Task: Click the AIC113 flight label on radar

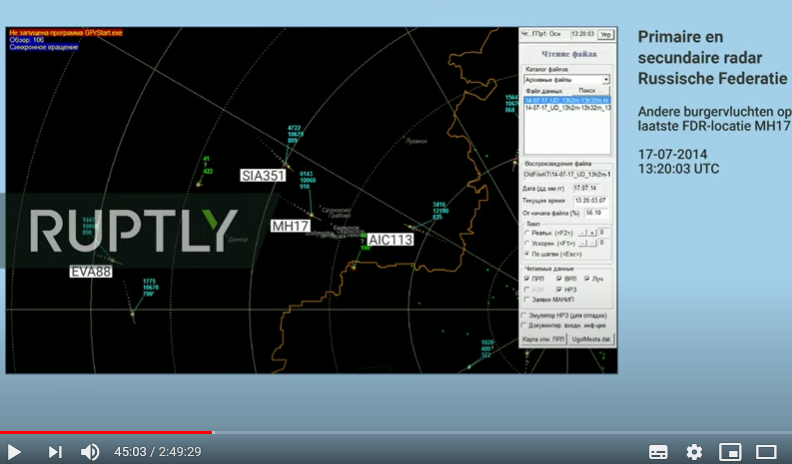Action: pyautogui.click(x=390, y=239)
